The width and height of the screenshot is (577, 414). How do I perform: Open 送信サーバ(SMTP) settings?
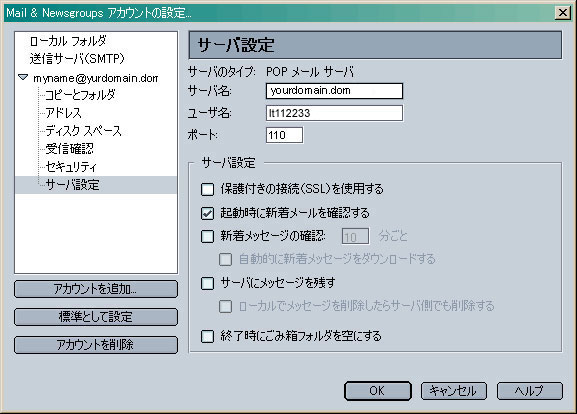tap(77, 59)
